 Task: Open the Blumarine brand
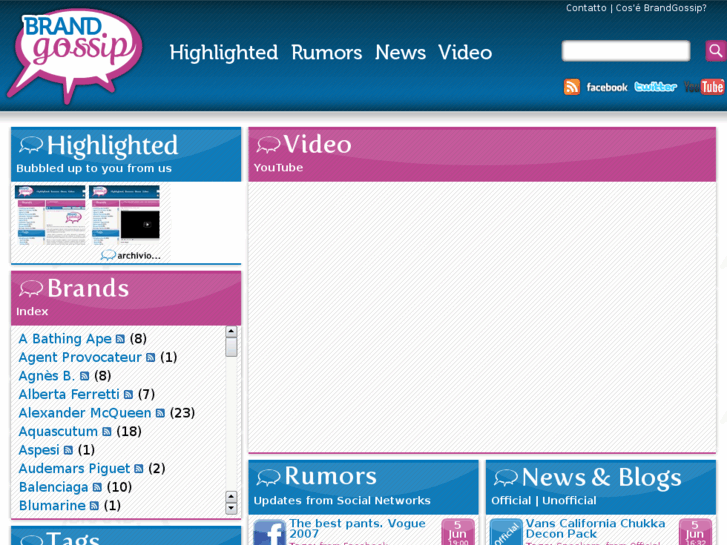pyautogui.click(x=52, y=506)
